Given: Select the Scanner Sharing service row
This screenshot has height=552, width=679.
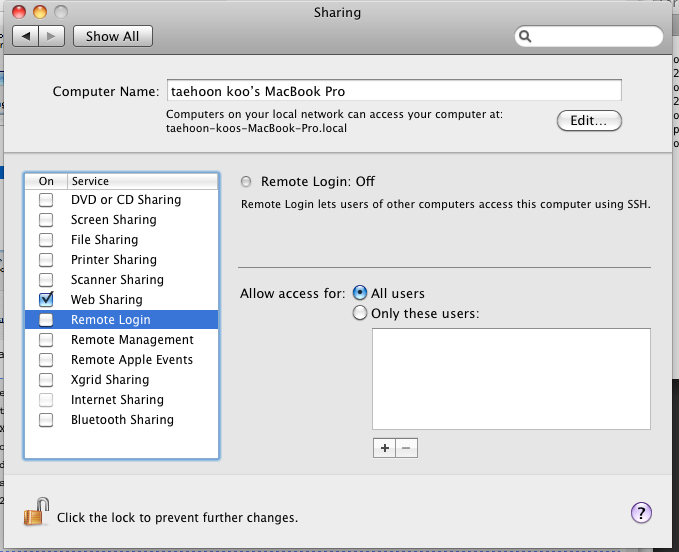Looking at the screenshot, I should click(x=122, y=280).
